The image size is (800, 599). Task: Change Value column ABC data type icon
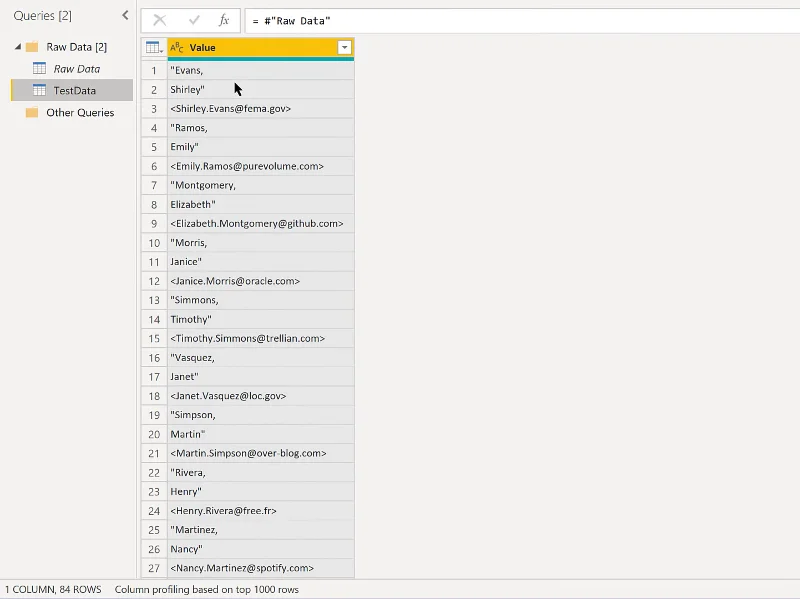click(x=177, y=48)
